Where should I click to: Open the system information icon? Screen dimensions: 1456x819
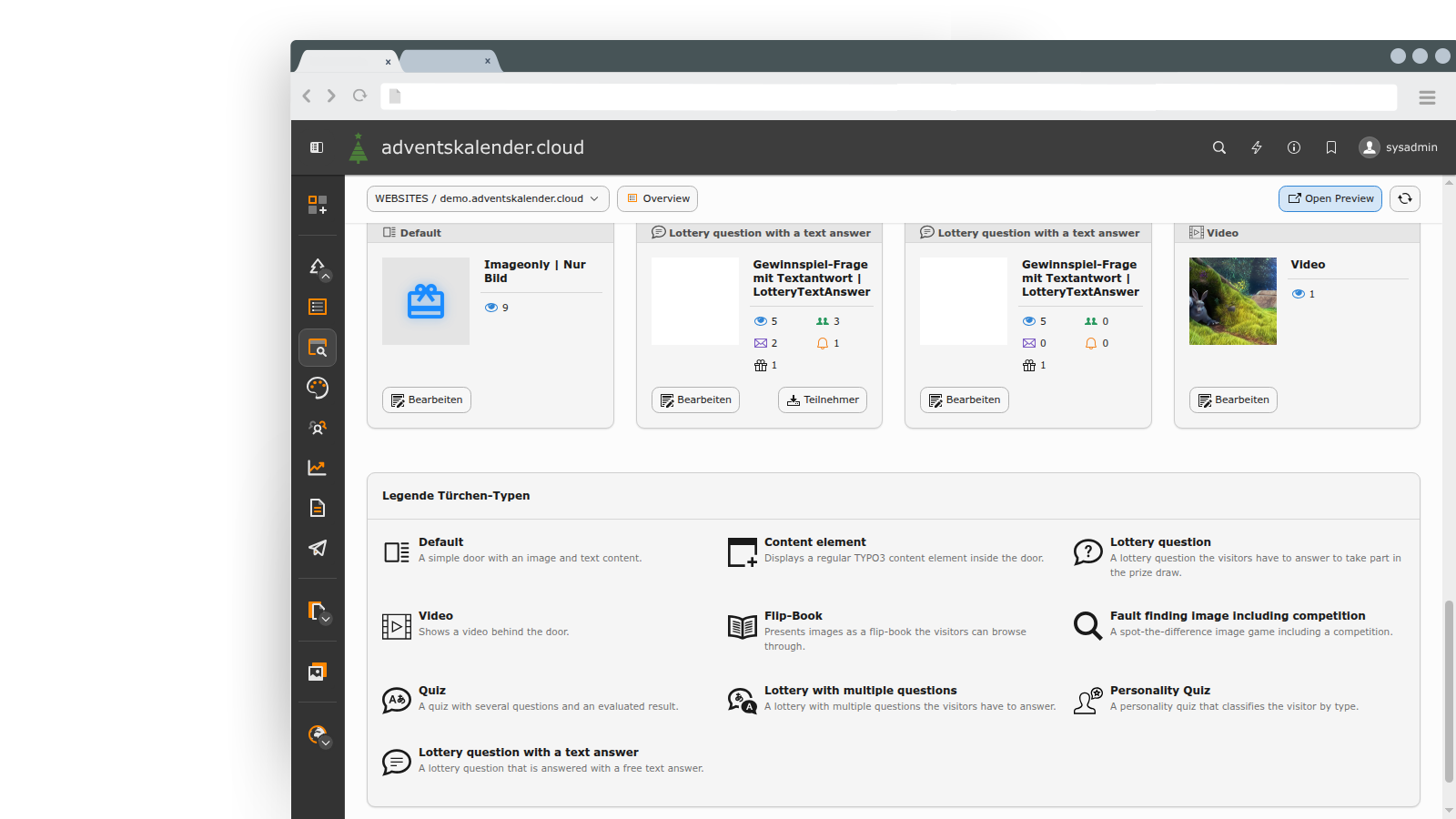[1294, 147]
